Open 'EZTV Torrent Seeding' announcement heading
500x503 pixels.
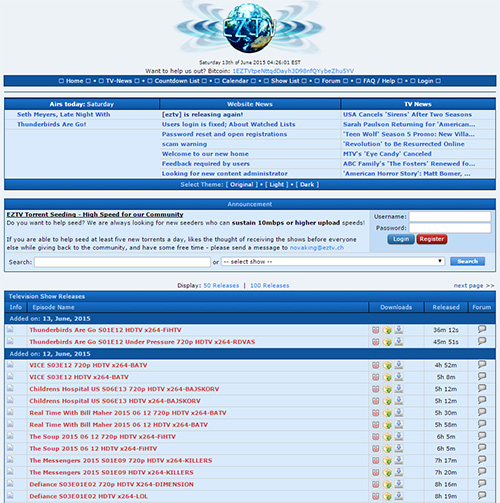coord(95,214)
